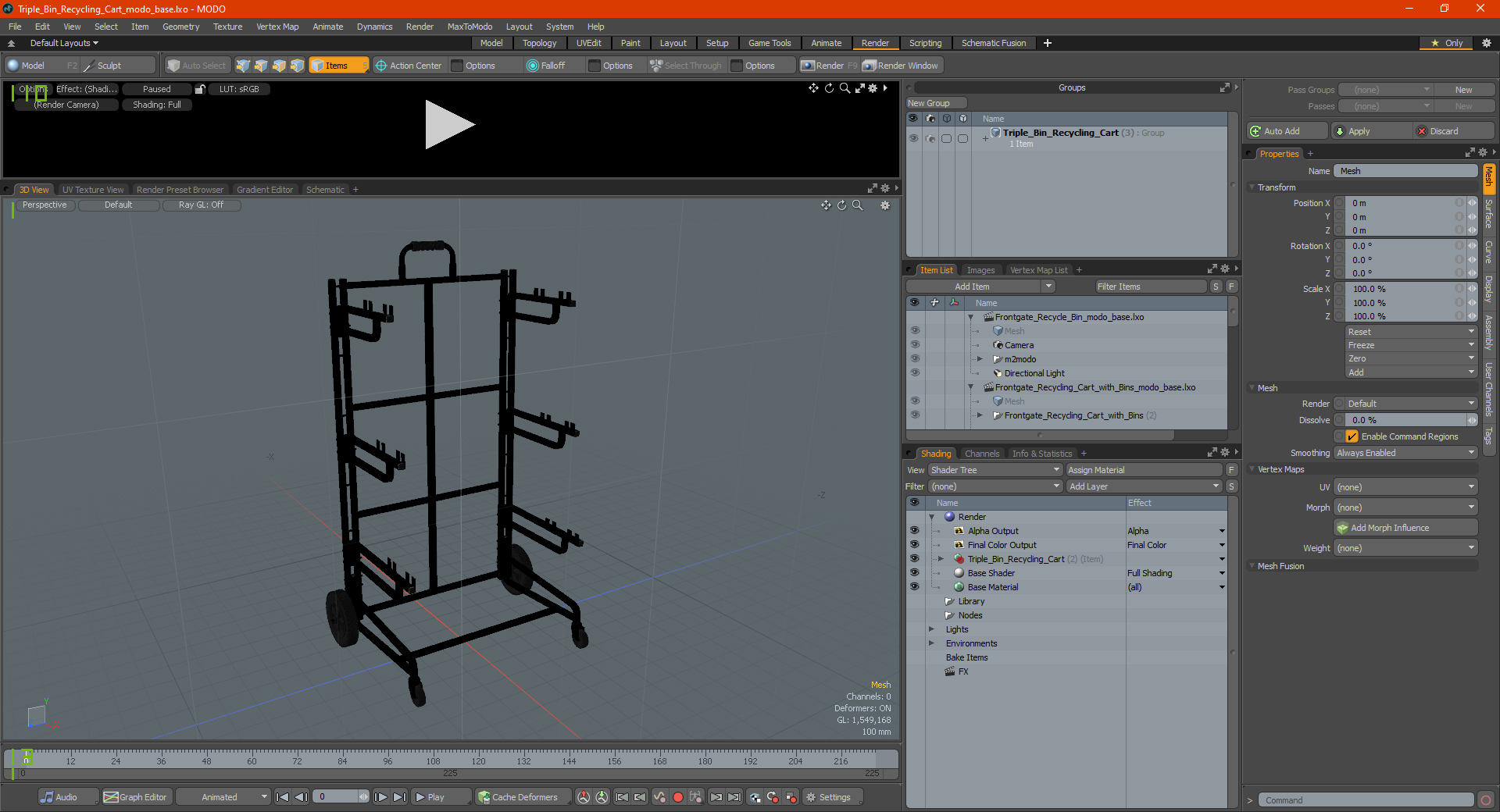Viewport: 1500px width, 812px height.
Task: Click the 3D viewport pan arrows icon
Action: pos(826,205)
